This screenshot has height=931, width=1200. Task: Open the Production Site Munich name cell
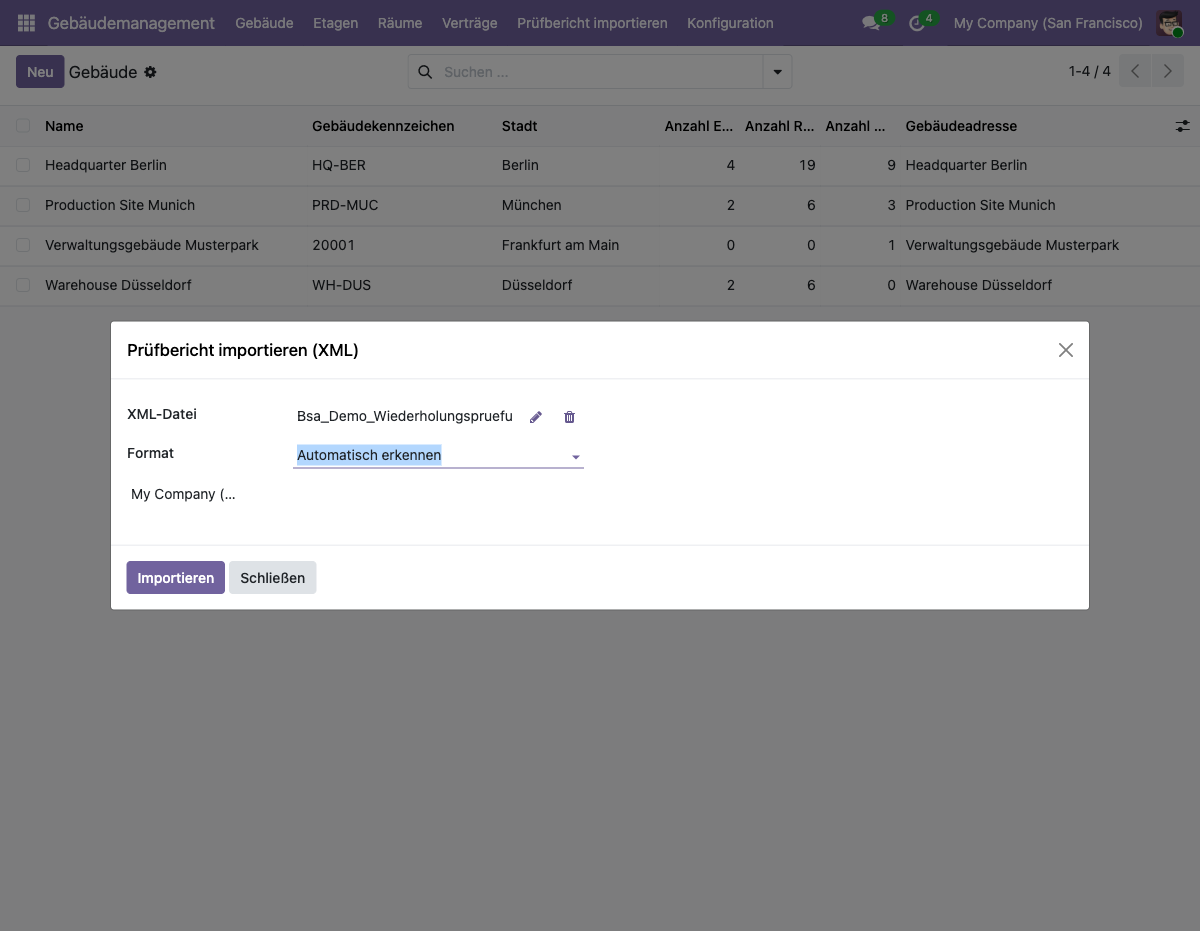pos(120,205)
